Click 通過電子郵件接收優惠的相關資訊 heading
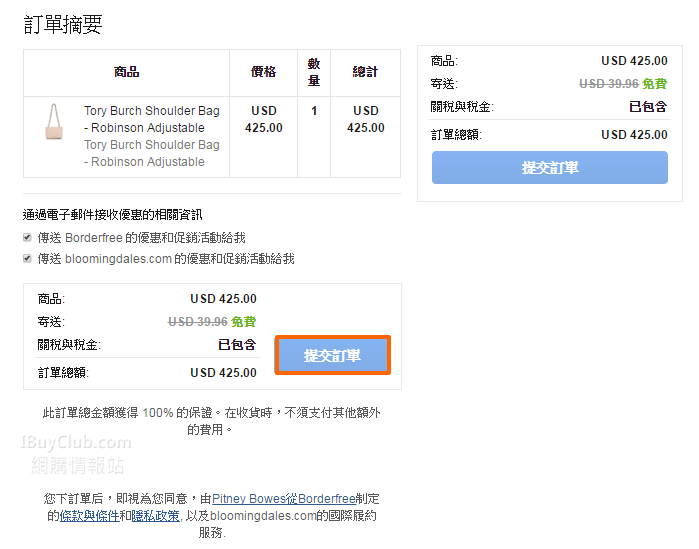This screenshot has width=699, height=549. click(112, 215)
